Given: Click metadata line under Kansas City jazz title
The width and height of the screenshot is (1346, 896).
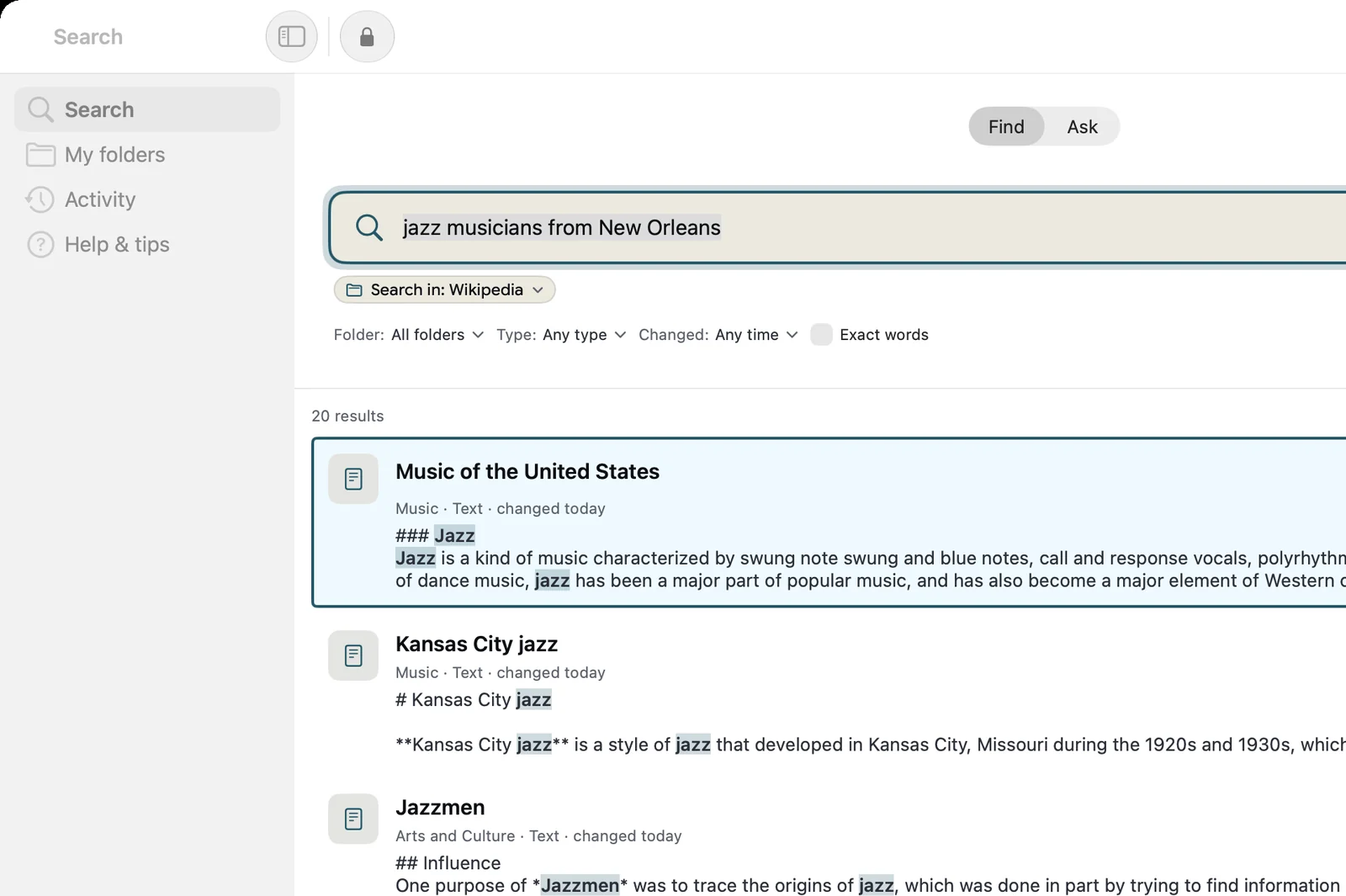Looking at the screenshot, I should 501,672.
